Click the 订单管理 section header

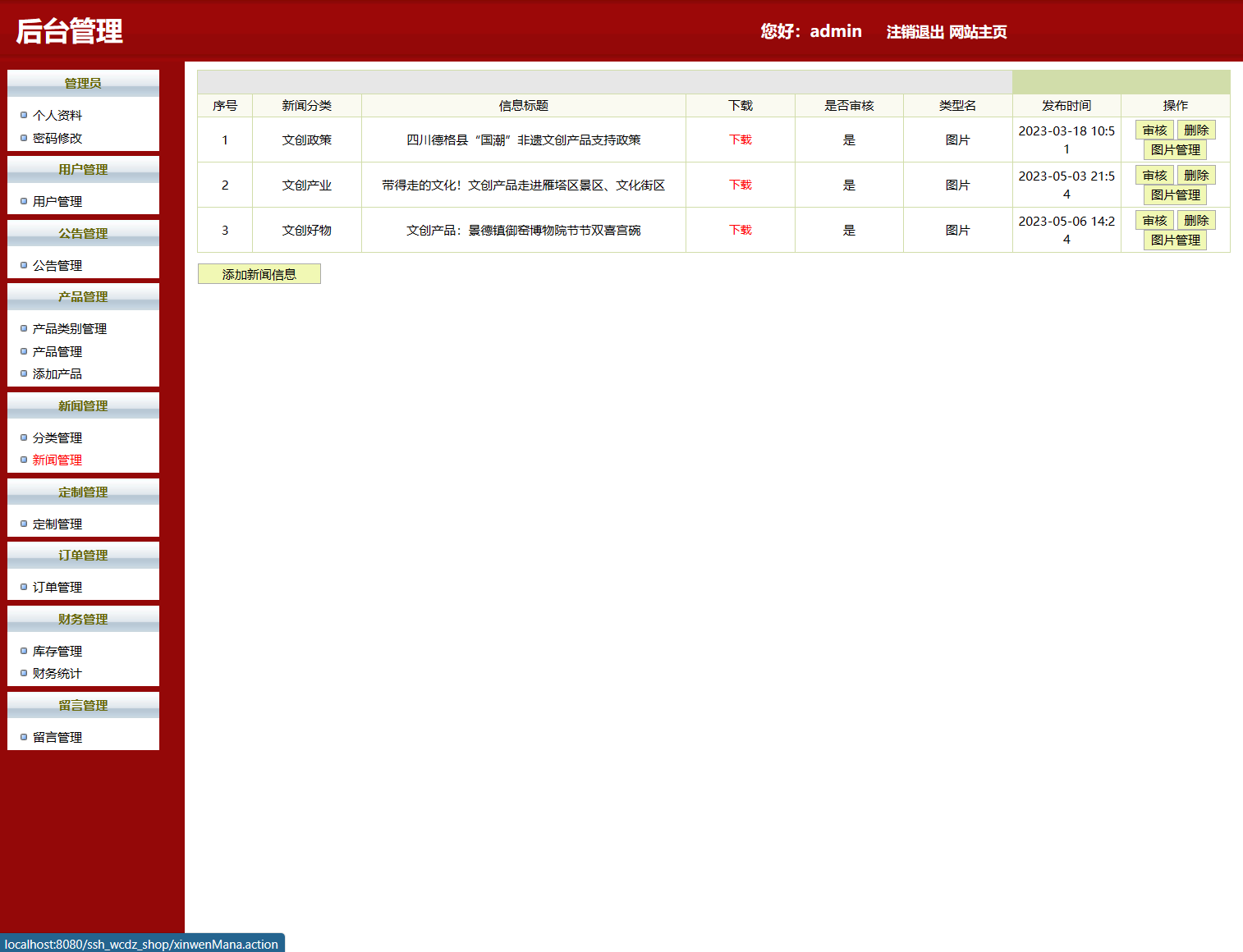click(83, 556)
